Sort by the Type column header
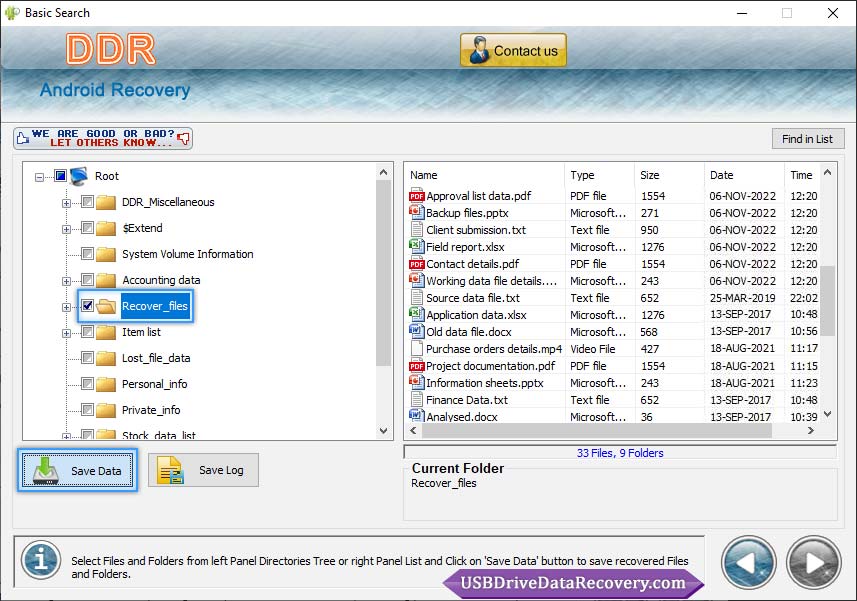The height and width of the screenshot is (601, 857). tap(599, 175)
